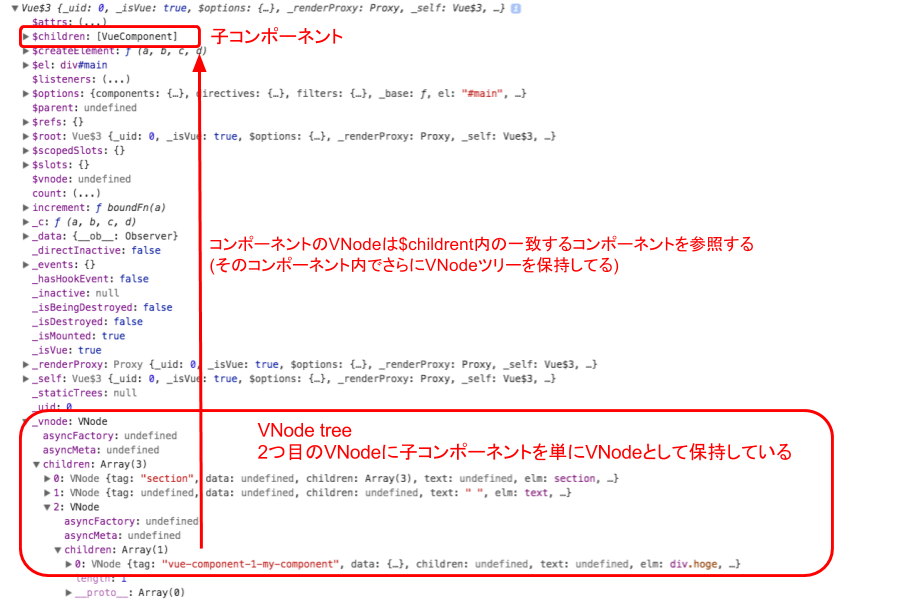Expand the $refs object

pos(26,122)
